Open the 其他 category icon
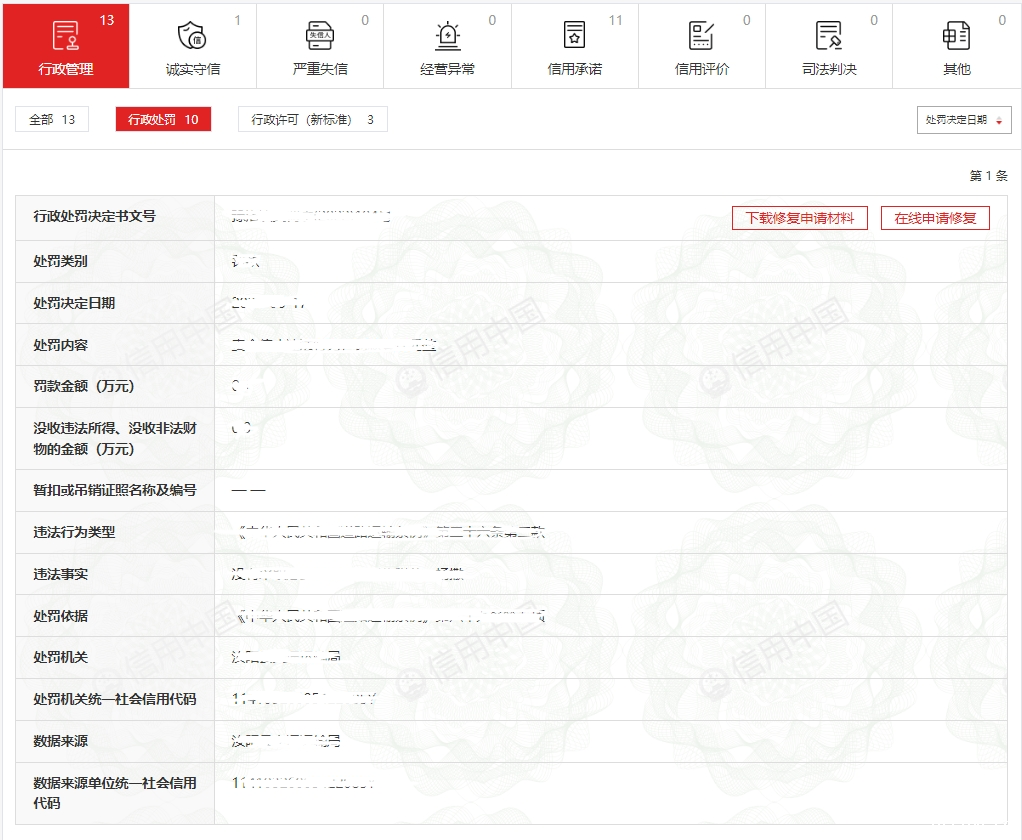Viewport: 1022px width, 840px height. pyautogui.click(x=956, y=36)
